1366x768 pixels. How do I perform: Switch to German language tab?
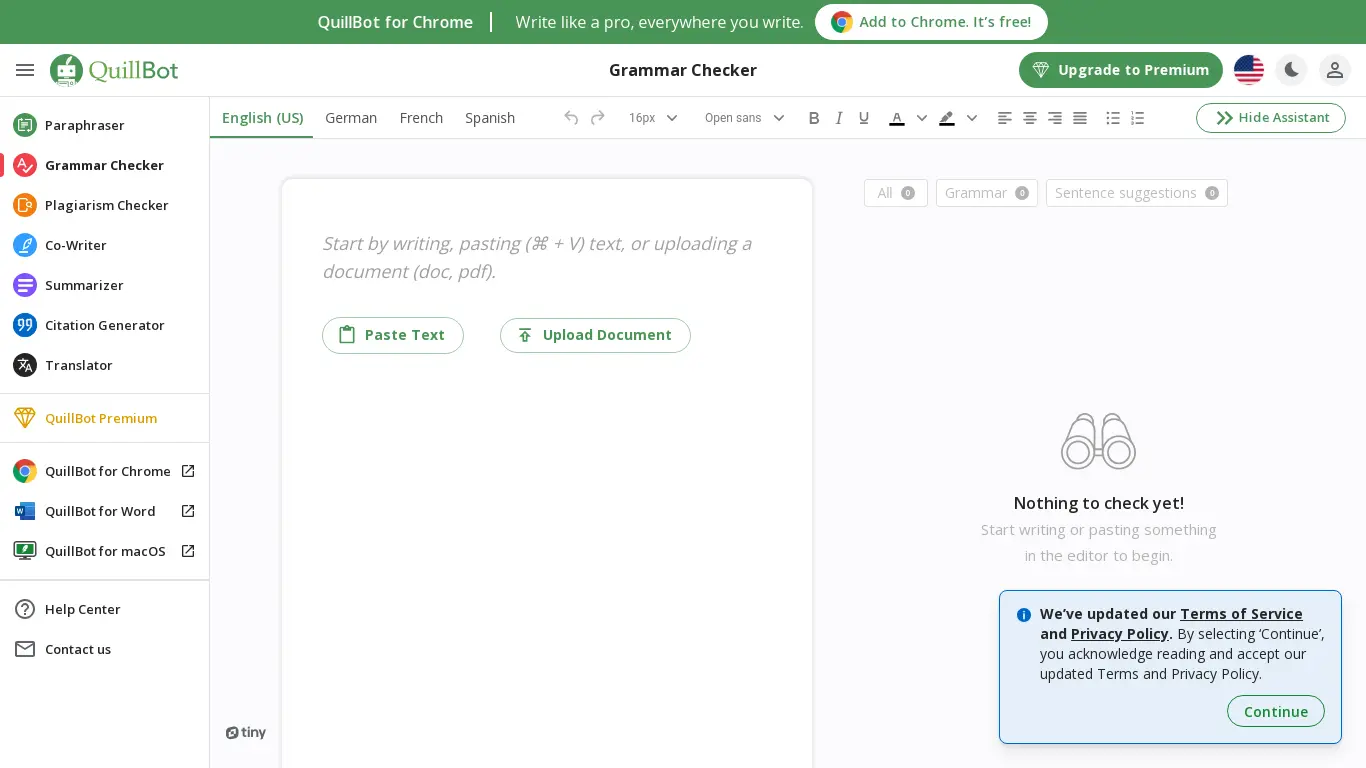click(x=351, y=118)
